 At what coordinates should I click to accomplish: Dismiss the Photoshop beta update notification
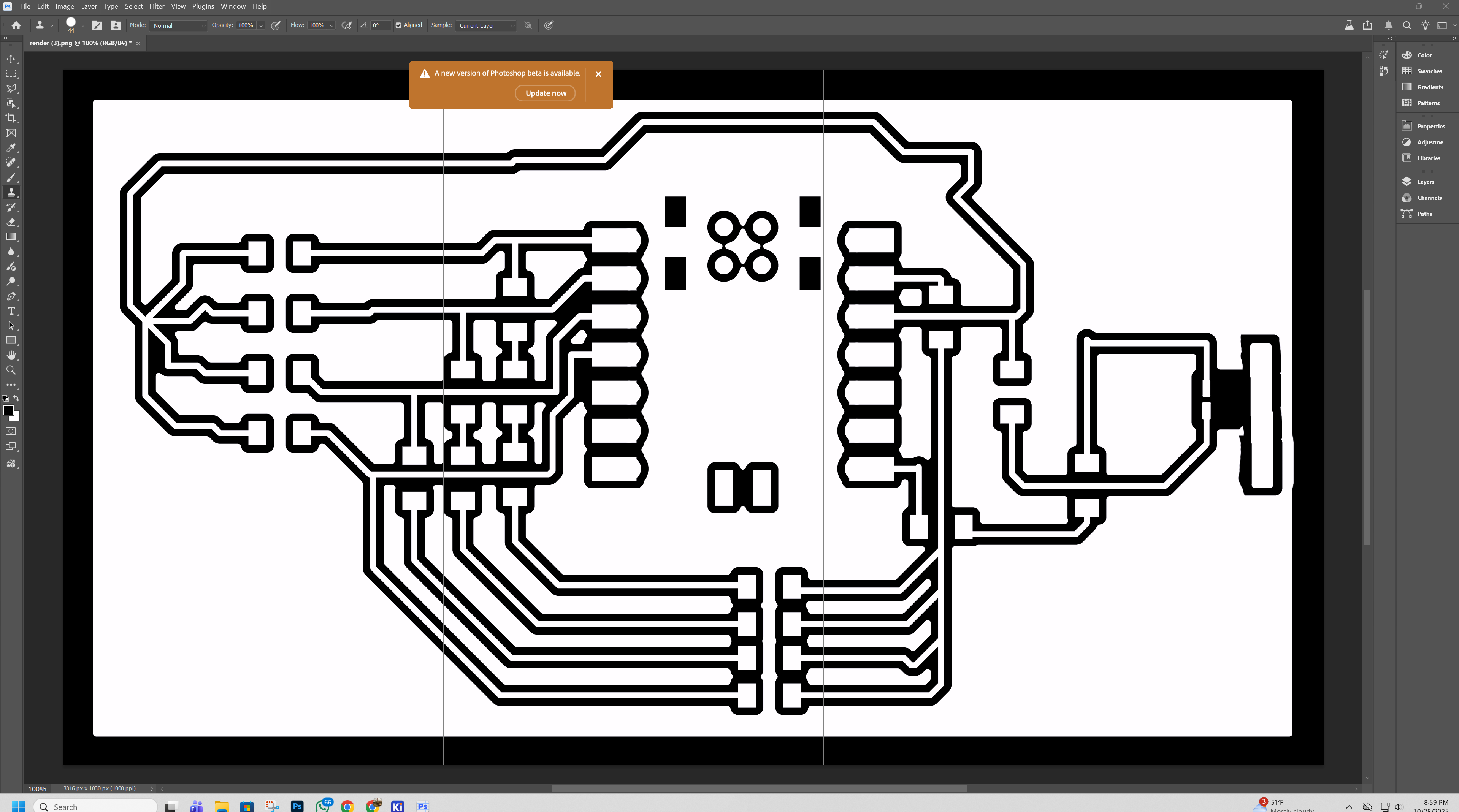tap(598, 74)
